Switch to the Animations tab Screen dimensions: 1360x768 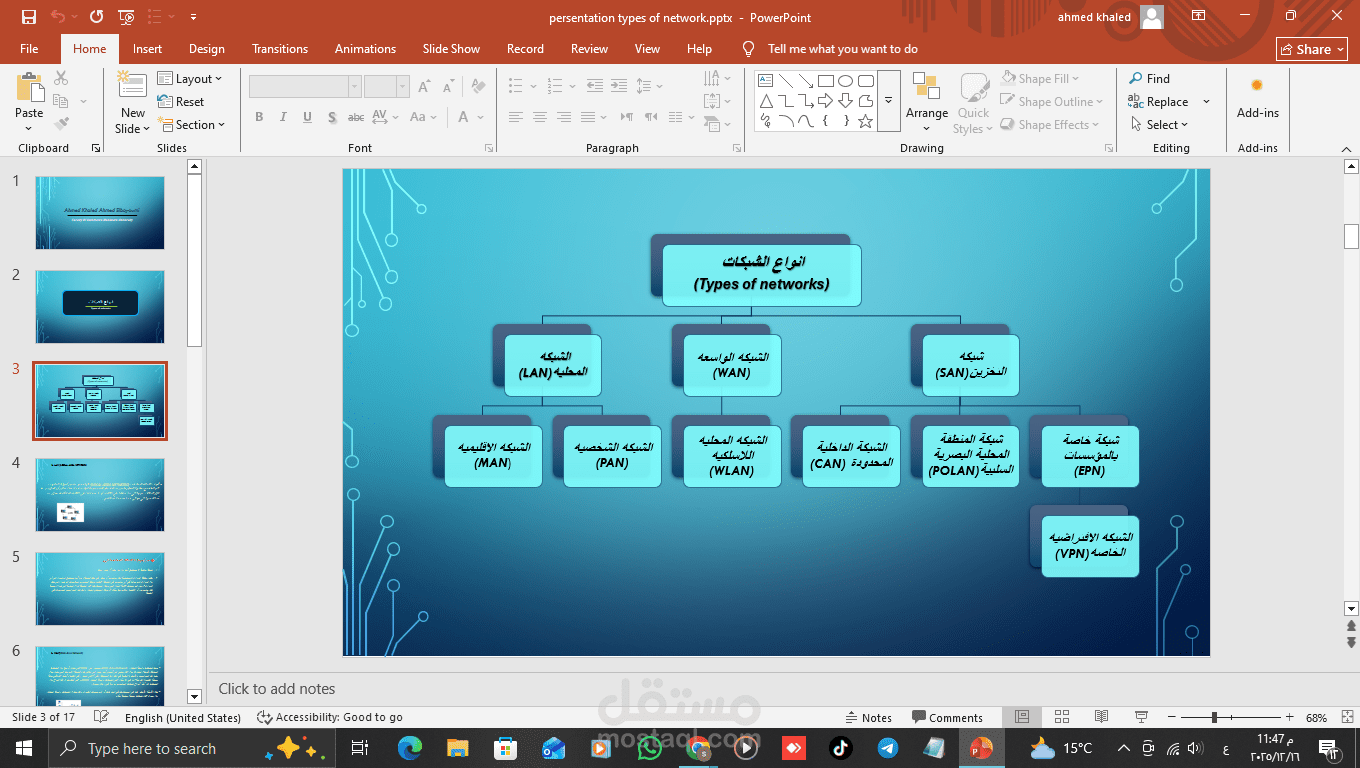coord(365,49)
